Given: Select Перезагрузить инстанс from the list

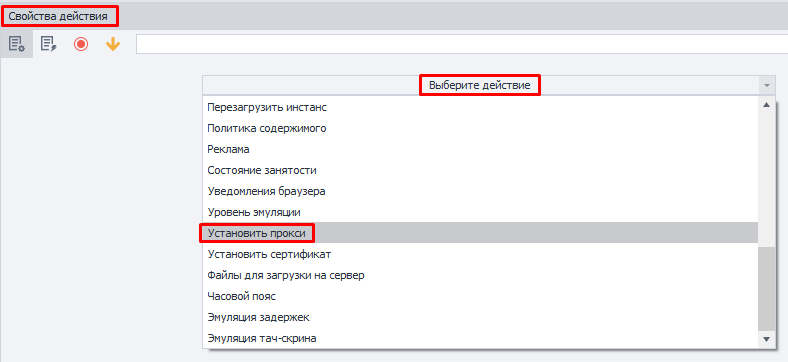Looking at the screenshot, I should click(267, 108).
